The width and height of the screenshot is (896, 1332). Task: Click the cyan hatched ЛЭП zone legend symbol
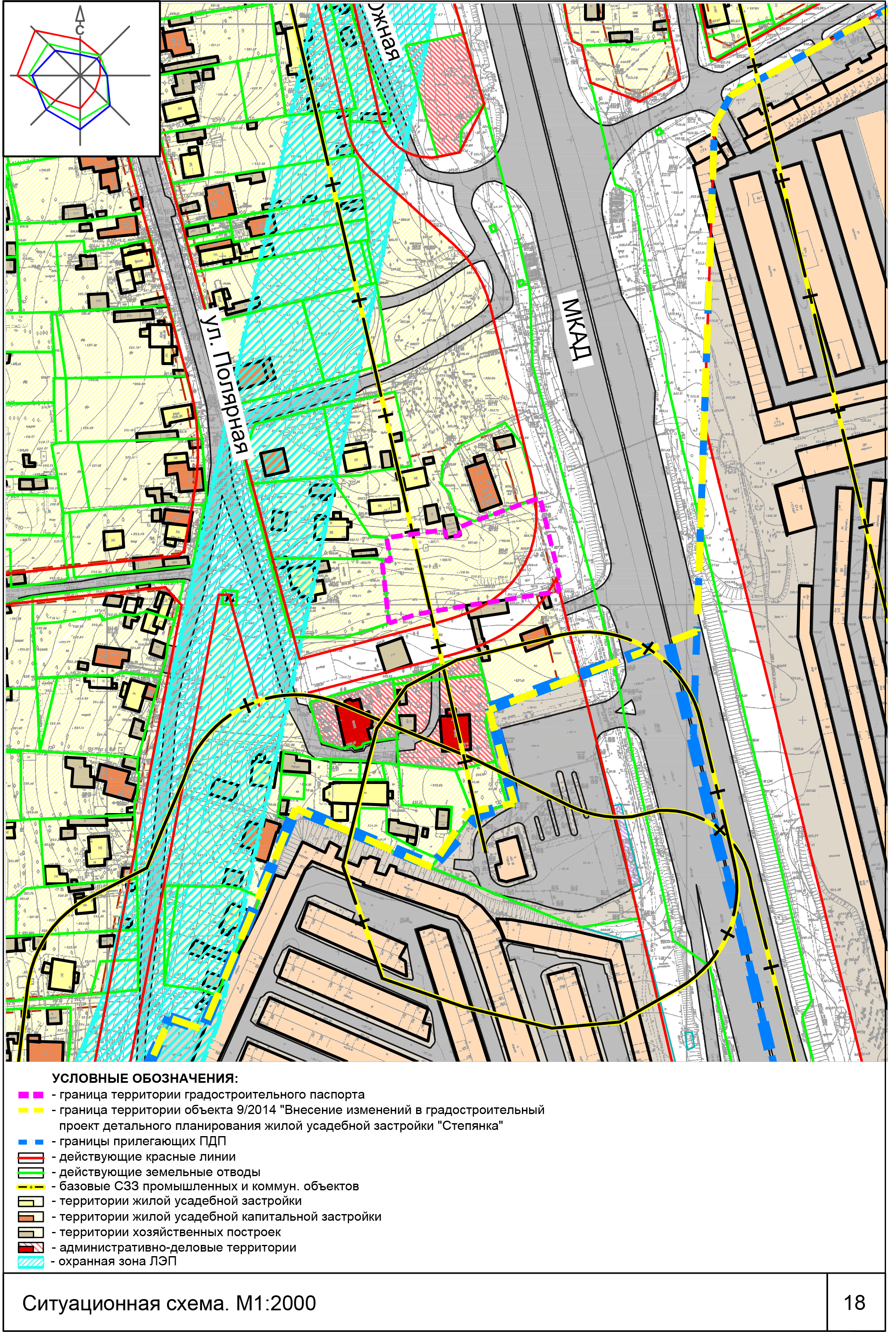coord(31,1263)
